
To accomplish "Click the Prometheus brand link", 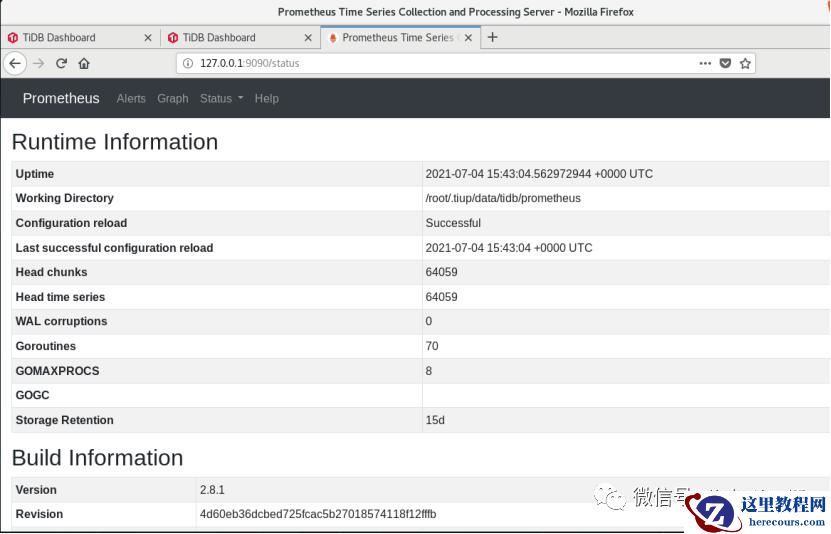I will tap(61, 98).
